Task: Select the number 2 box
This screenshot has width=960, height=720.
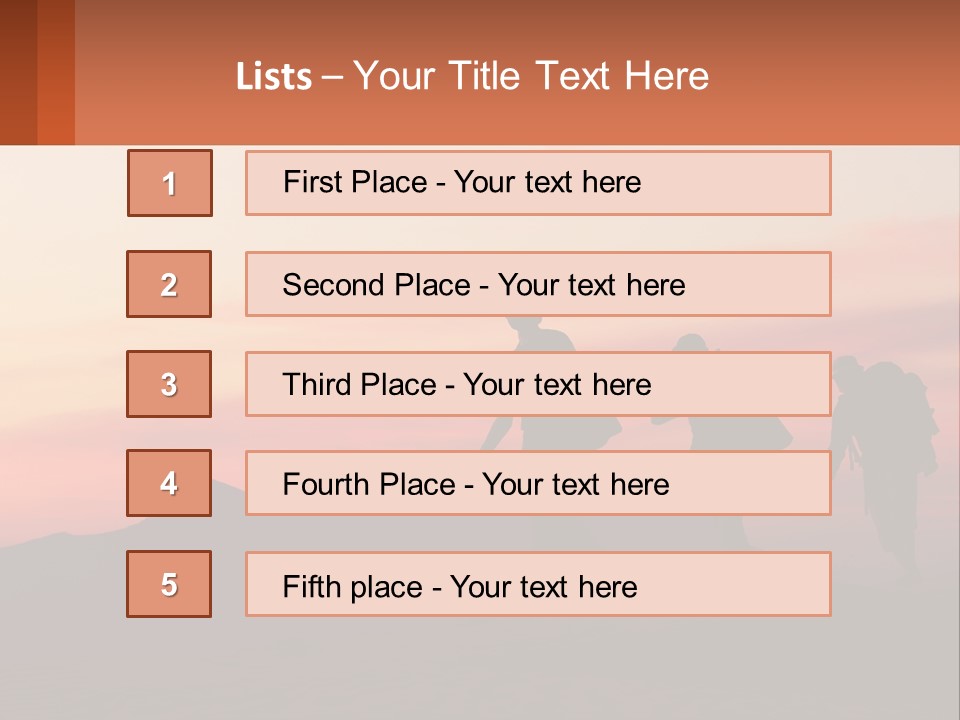Action: 169,284
